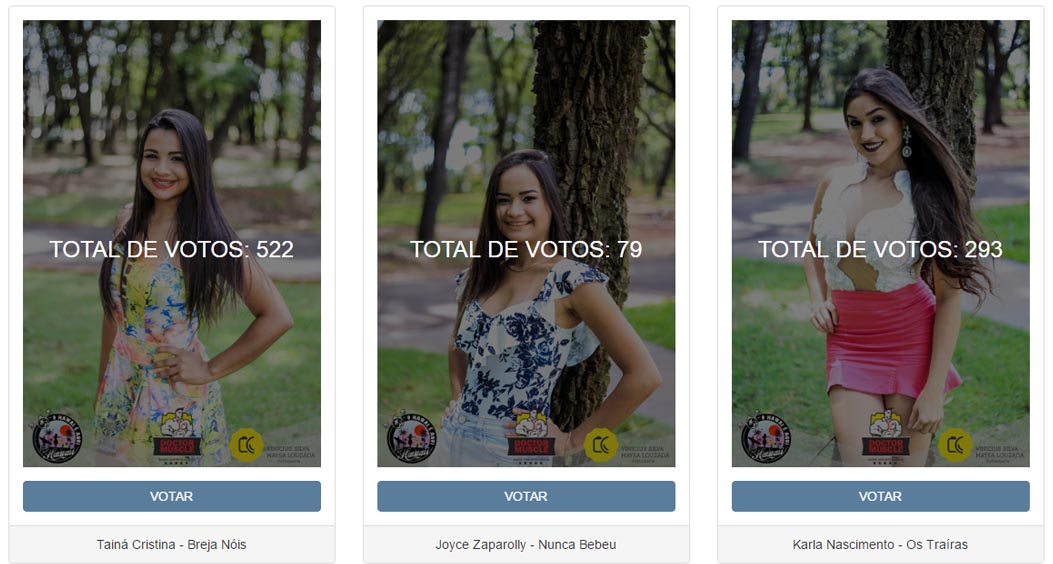Click the Hawaii logo on Tainá Cristina's photo
Image resolution: width=1053 pixels, height=564 pixels.
tap(57, 437)
